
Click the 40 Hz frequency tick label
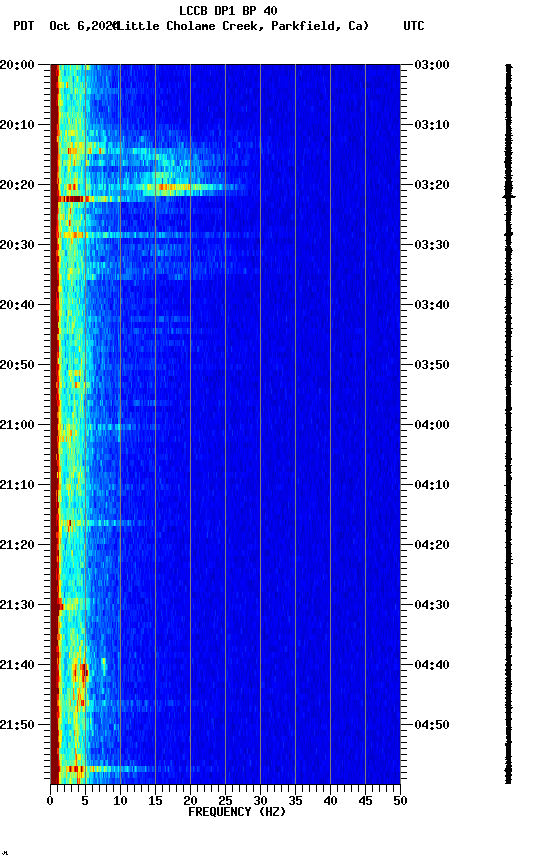[330, 801]
